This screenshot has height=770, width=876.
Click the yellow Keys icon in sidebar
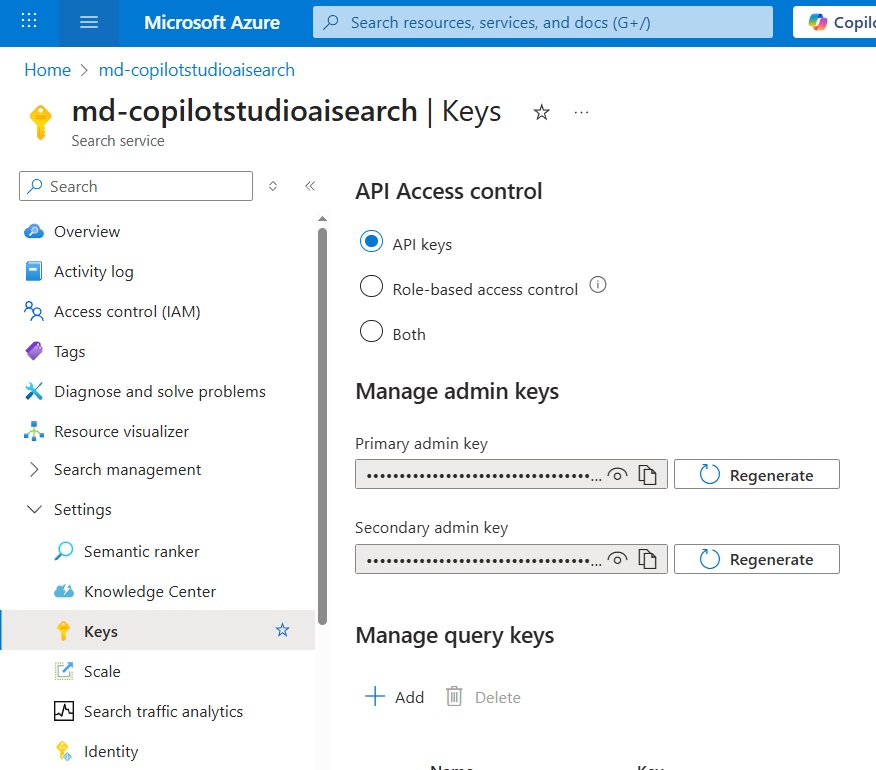[x=64, y=631]
